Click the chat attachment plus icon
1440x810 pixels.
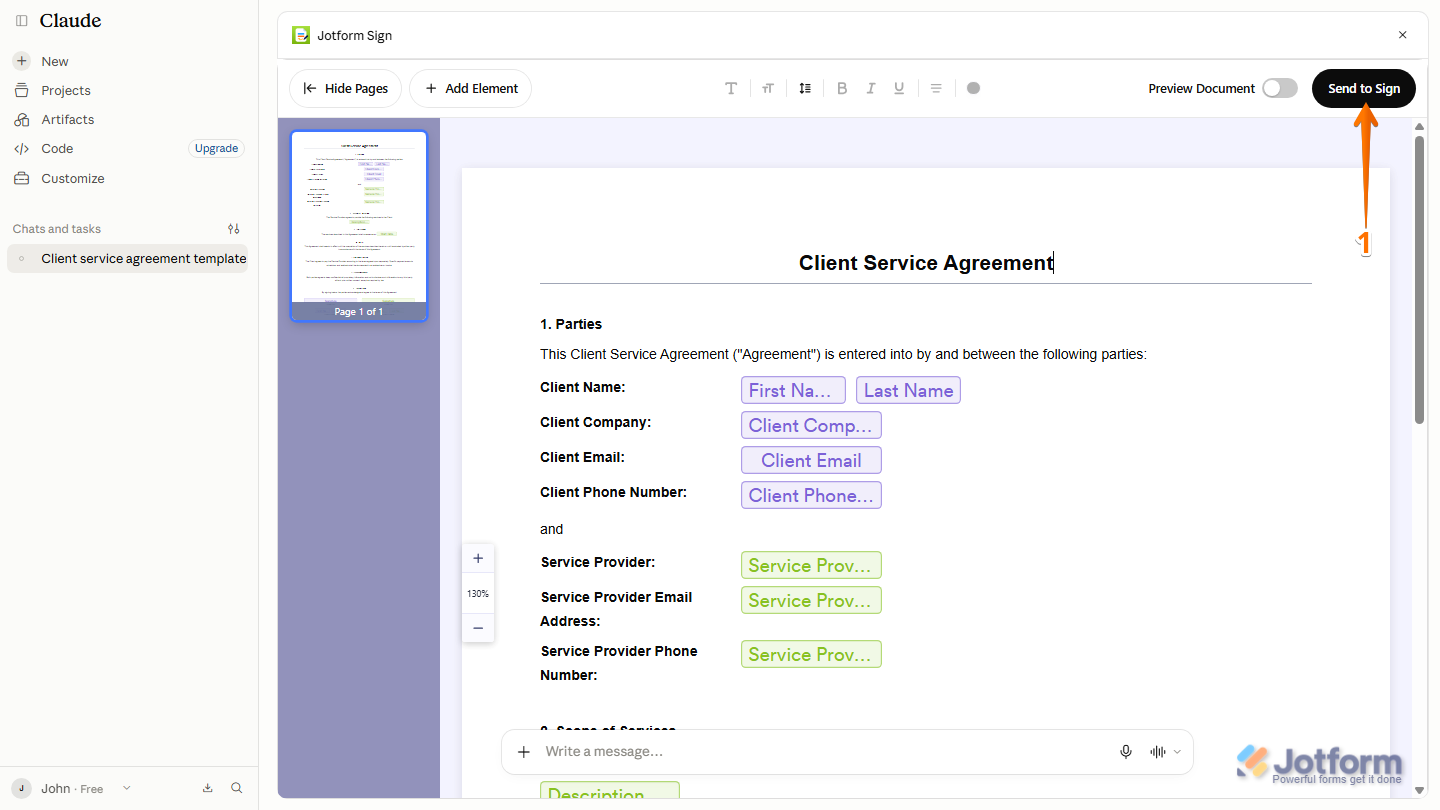524,752
